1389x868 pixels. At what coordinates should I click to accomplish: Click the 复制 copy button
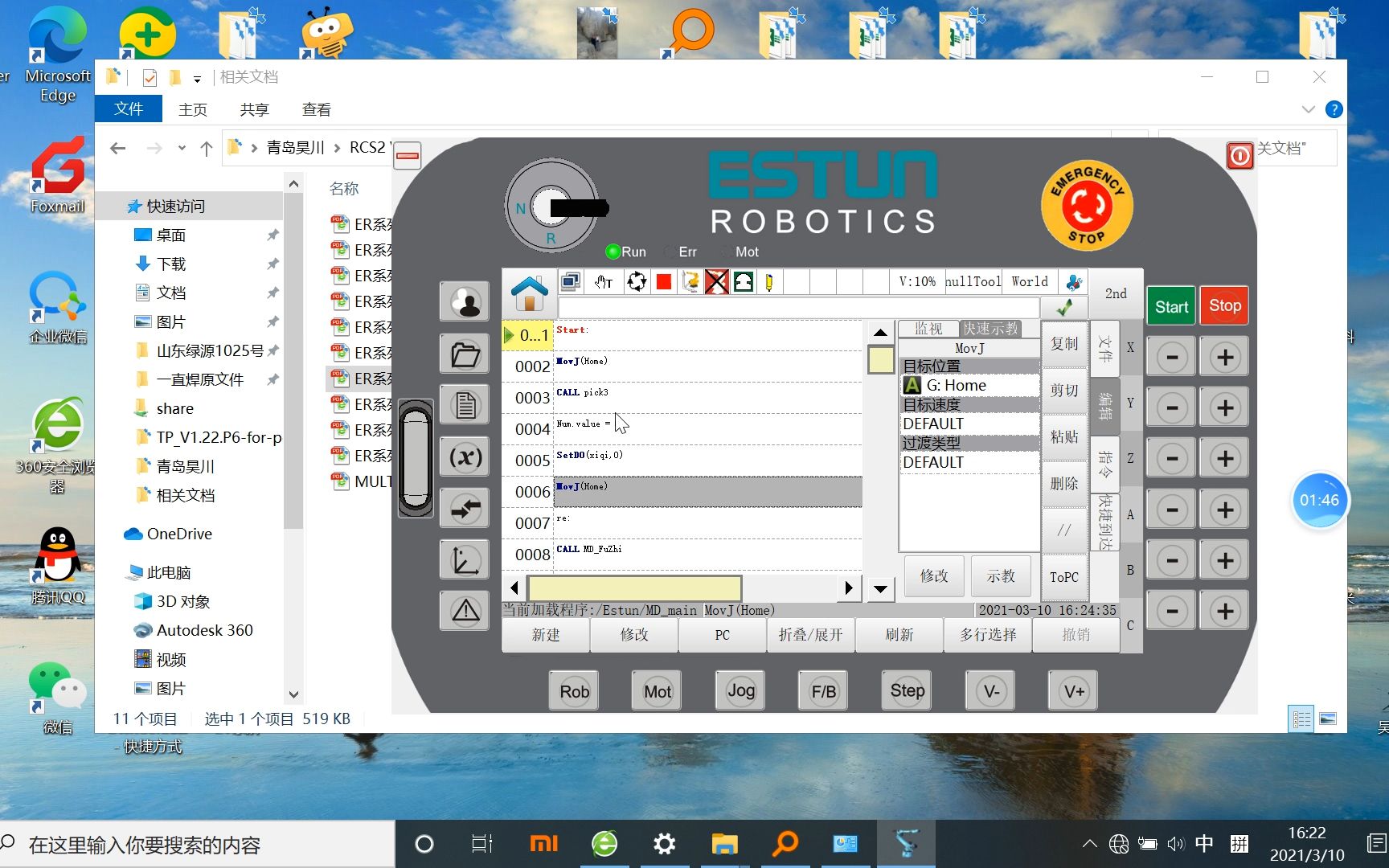(x=1064, y=344)
